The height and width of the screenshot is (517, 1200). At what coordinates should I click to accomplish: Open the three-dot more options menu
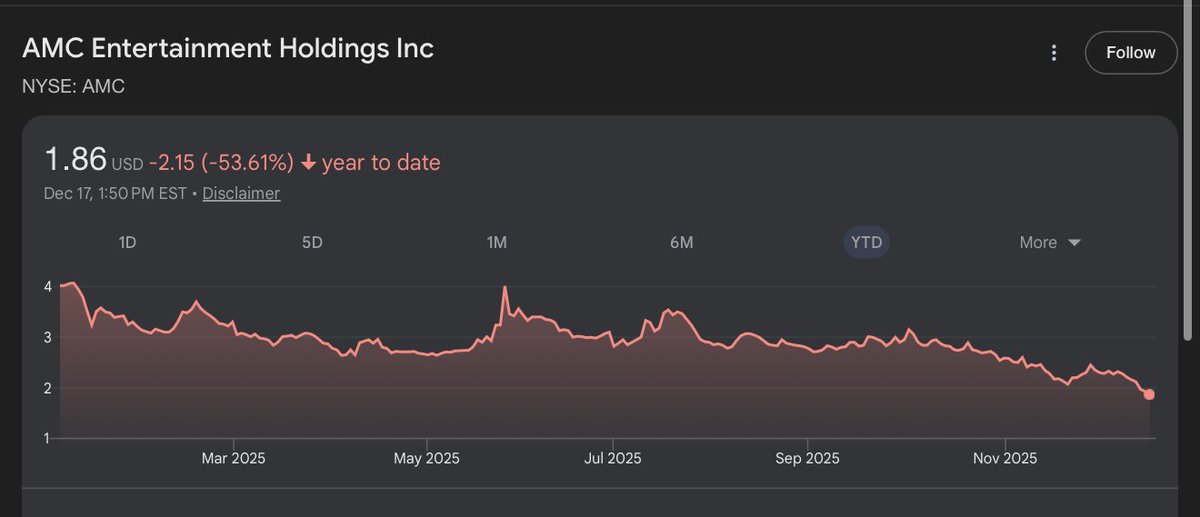point(1053,53)
